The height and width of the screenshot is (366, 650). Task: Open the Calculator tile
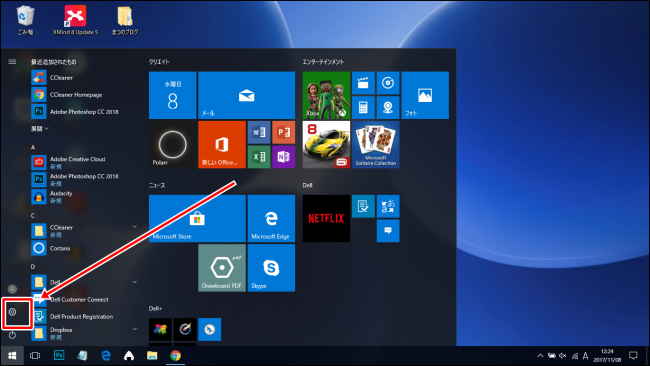tap(363, 107)
